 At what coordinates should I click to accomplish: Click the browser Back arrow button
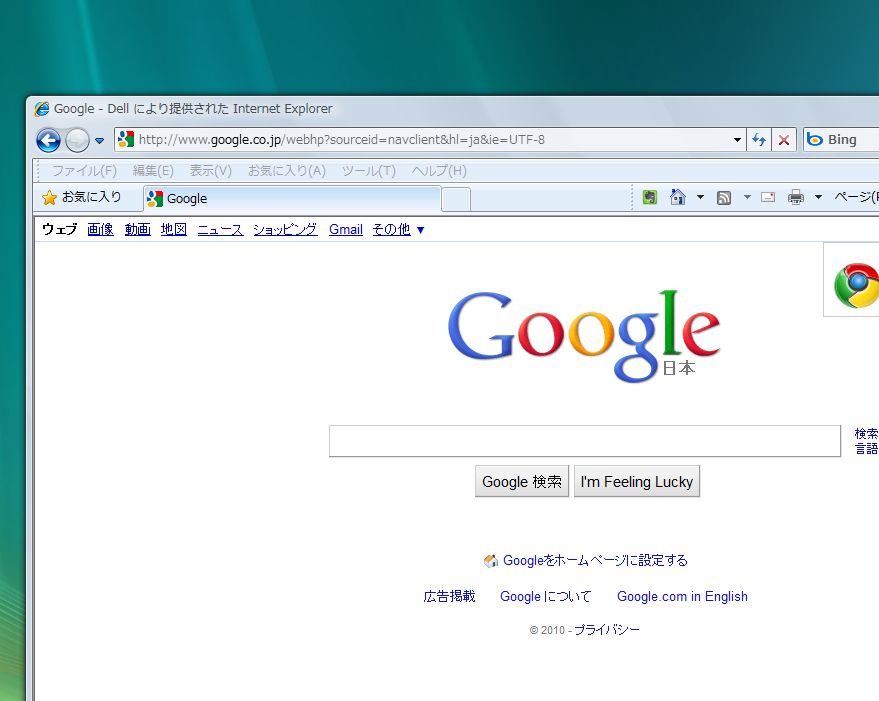(x=48, y=140)
